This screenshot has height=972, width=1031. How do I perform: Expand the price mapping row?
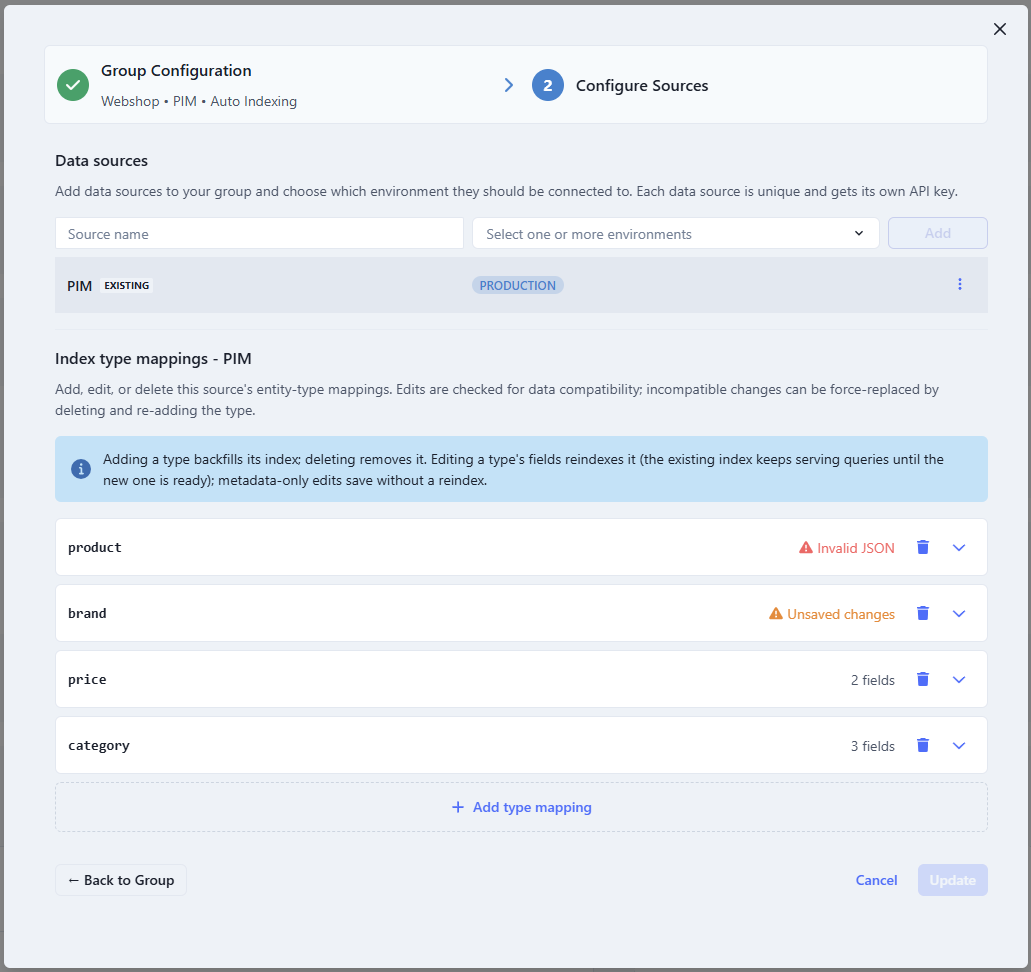coord(959,679)
